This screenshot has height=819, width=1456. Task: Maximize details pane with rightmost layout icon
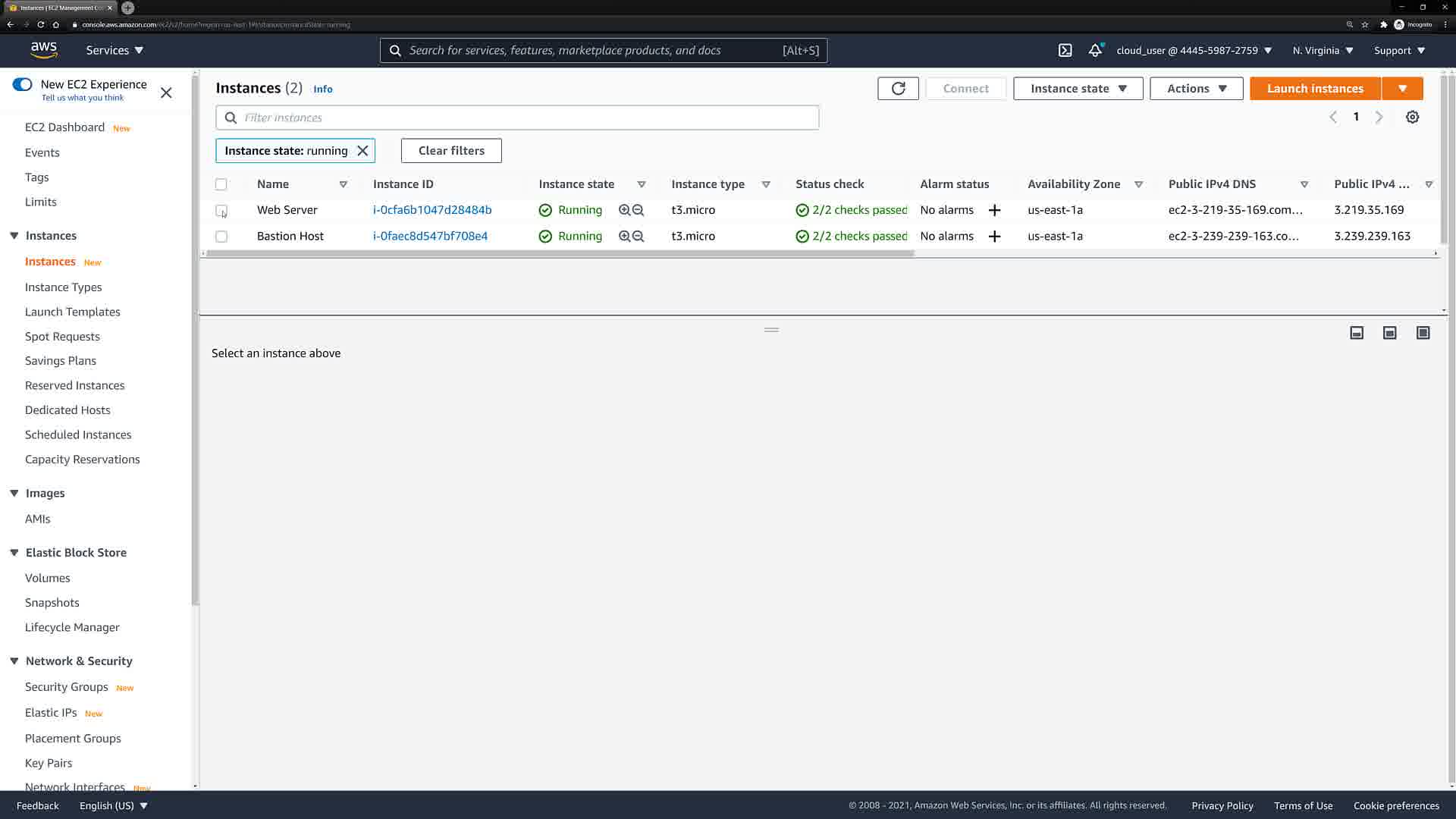pos(1423,333)
